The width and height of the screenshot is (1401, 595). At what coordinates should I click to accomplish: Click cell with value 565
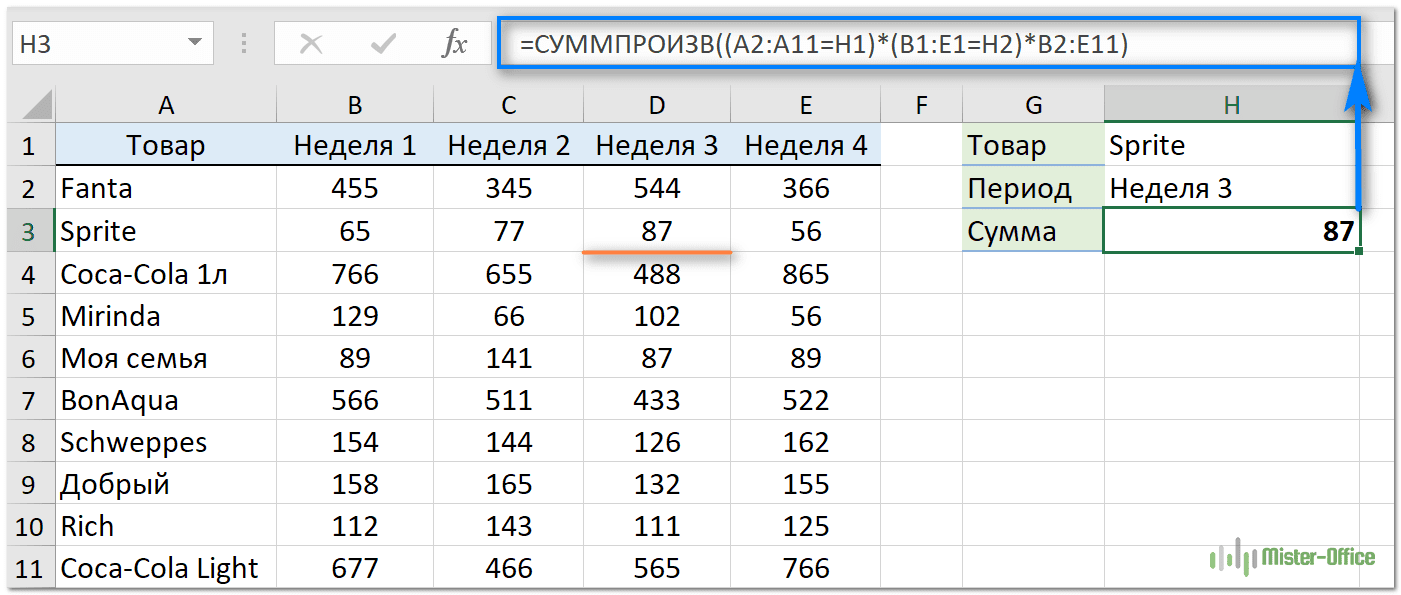coord(657,569)
